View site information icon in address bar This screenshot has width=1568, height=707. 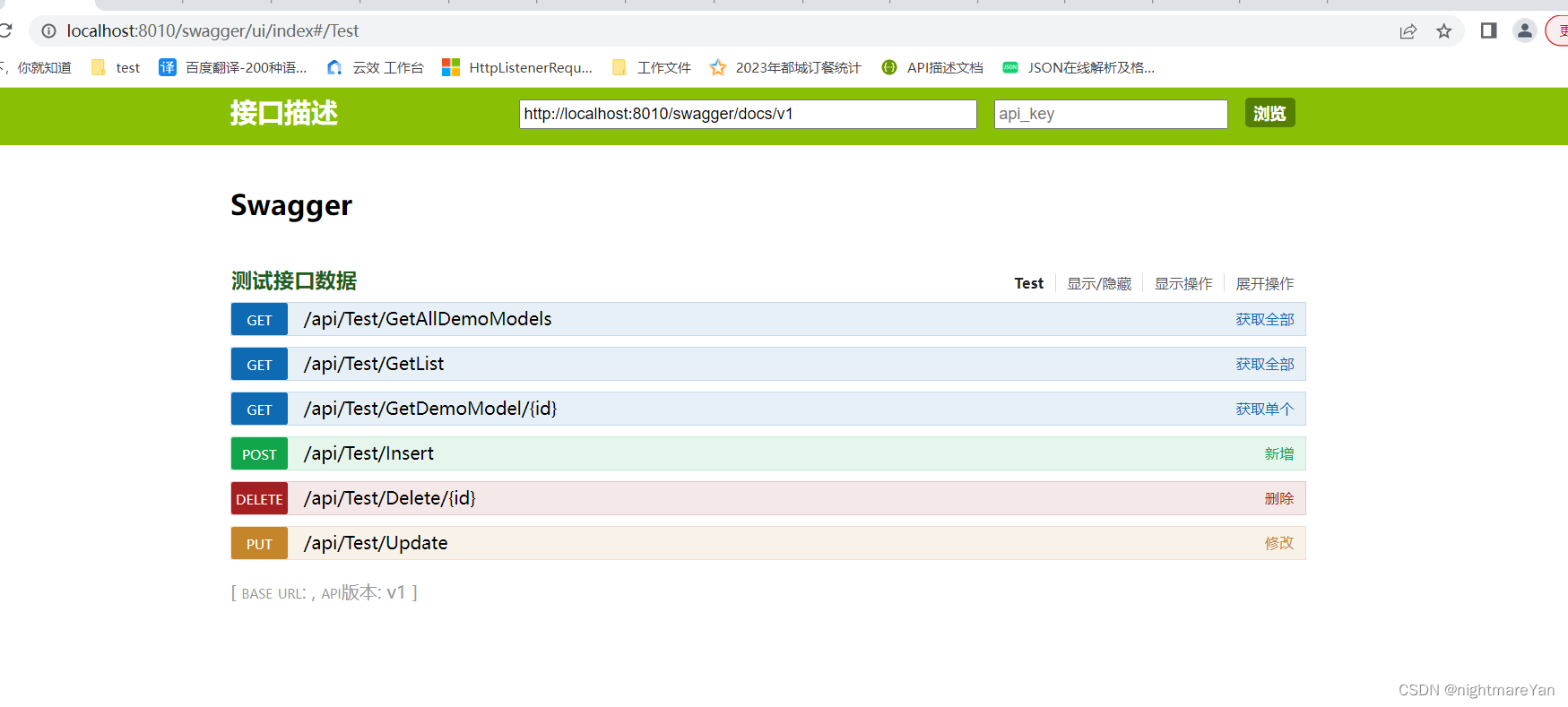tap(48, 30)
